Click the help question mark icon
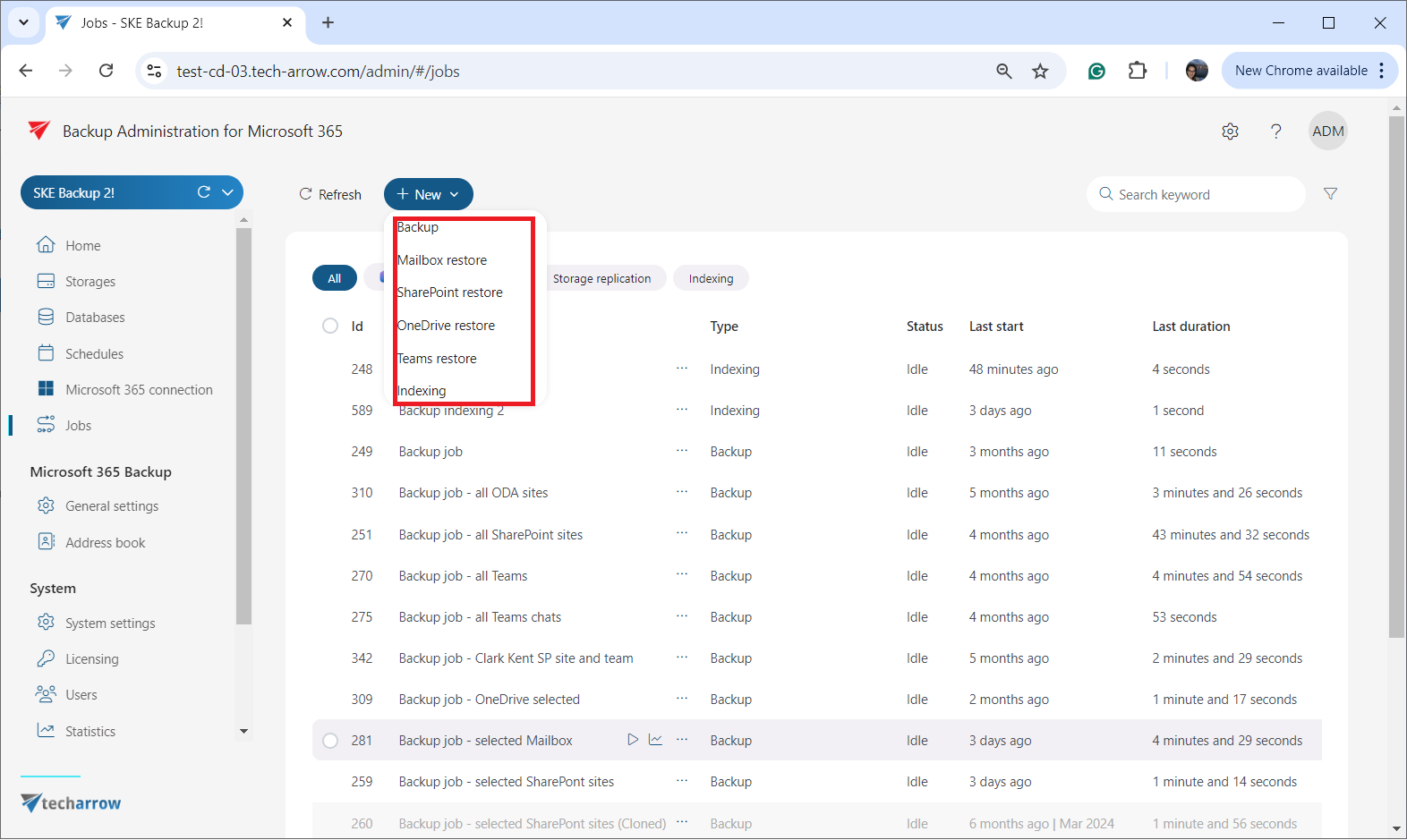1407x840 pixels. (x=1275, y=132)
